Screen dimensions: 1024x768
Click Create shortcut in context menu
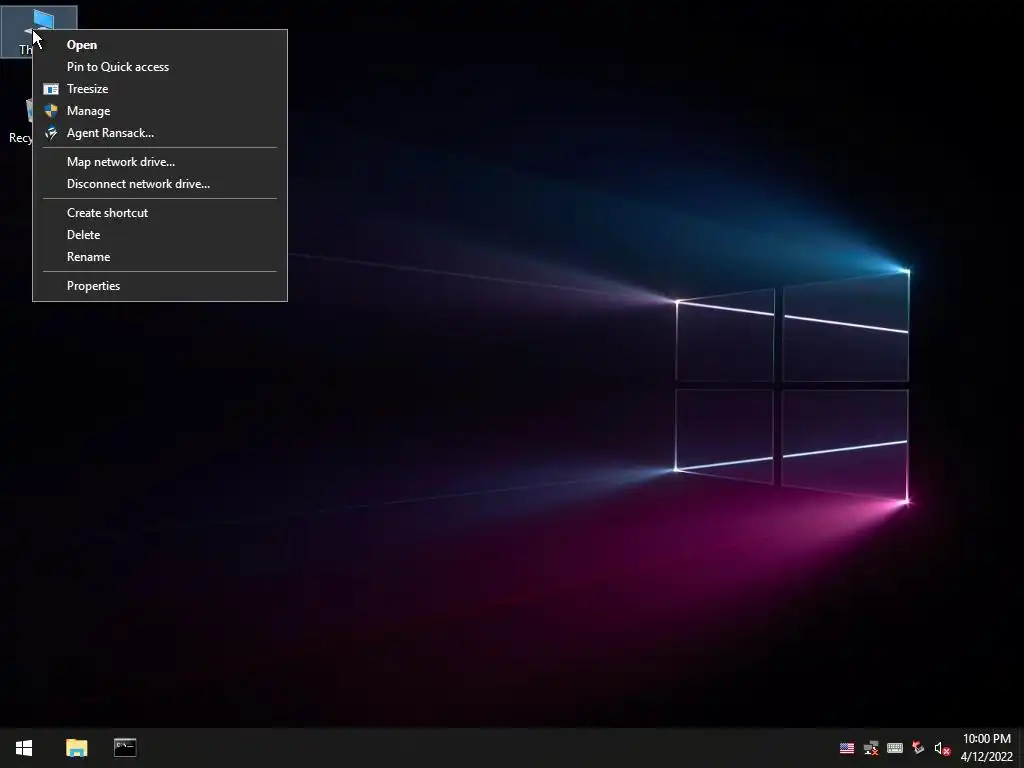click(160, 213)
